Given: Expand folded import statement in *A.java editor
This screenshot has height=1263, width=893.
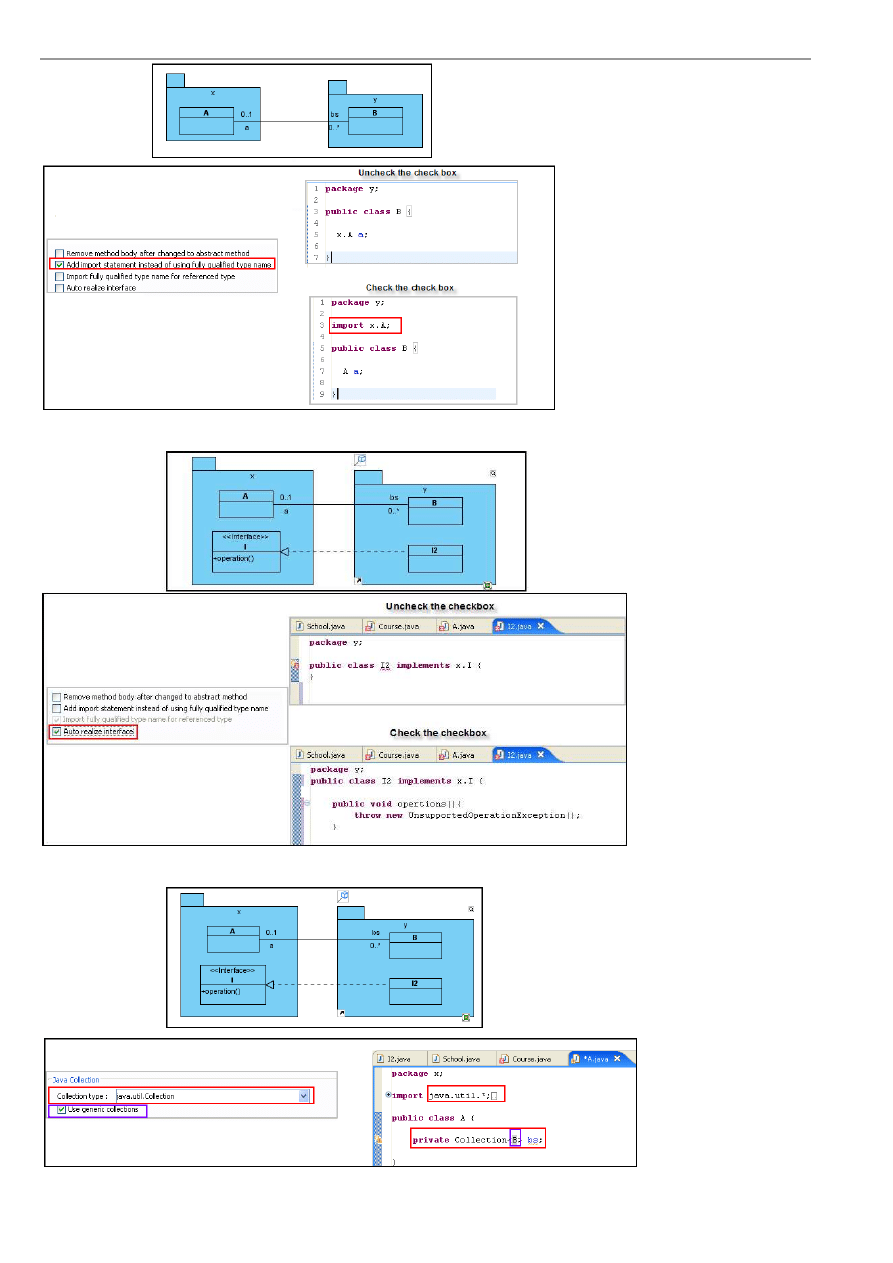Looking at the screenshot, I should [x=388, y=1095].
